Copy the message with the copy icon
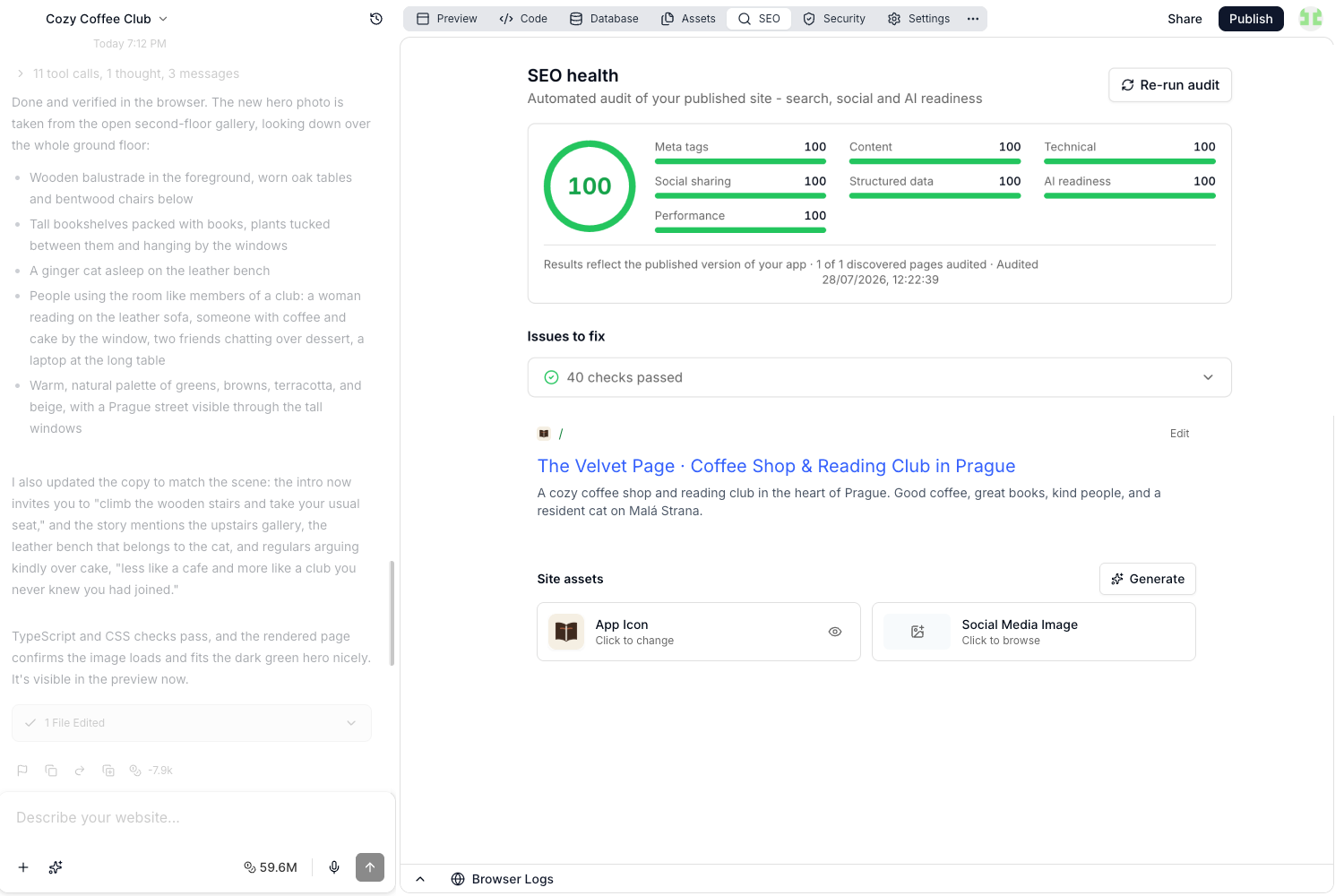This screenshot has width=1344, height=896. 51,771
